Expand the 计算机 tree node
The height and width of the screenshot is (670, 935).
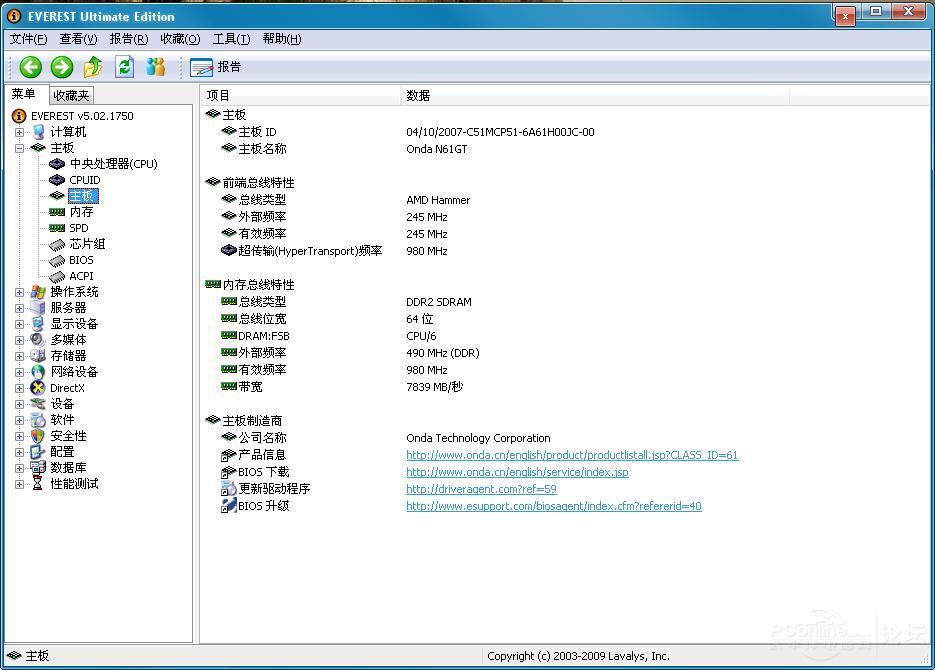(20, 132)
